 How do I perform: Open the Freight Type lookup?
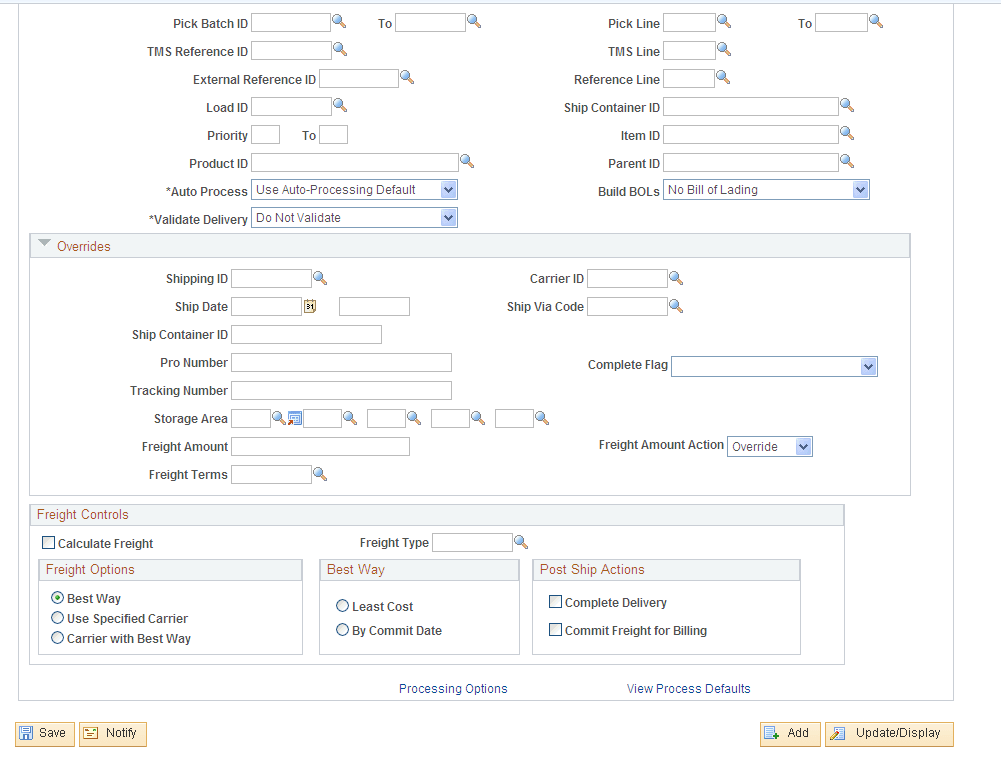pyautogui.click(x=520, y=541)
